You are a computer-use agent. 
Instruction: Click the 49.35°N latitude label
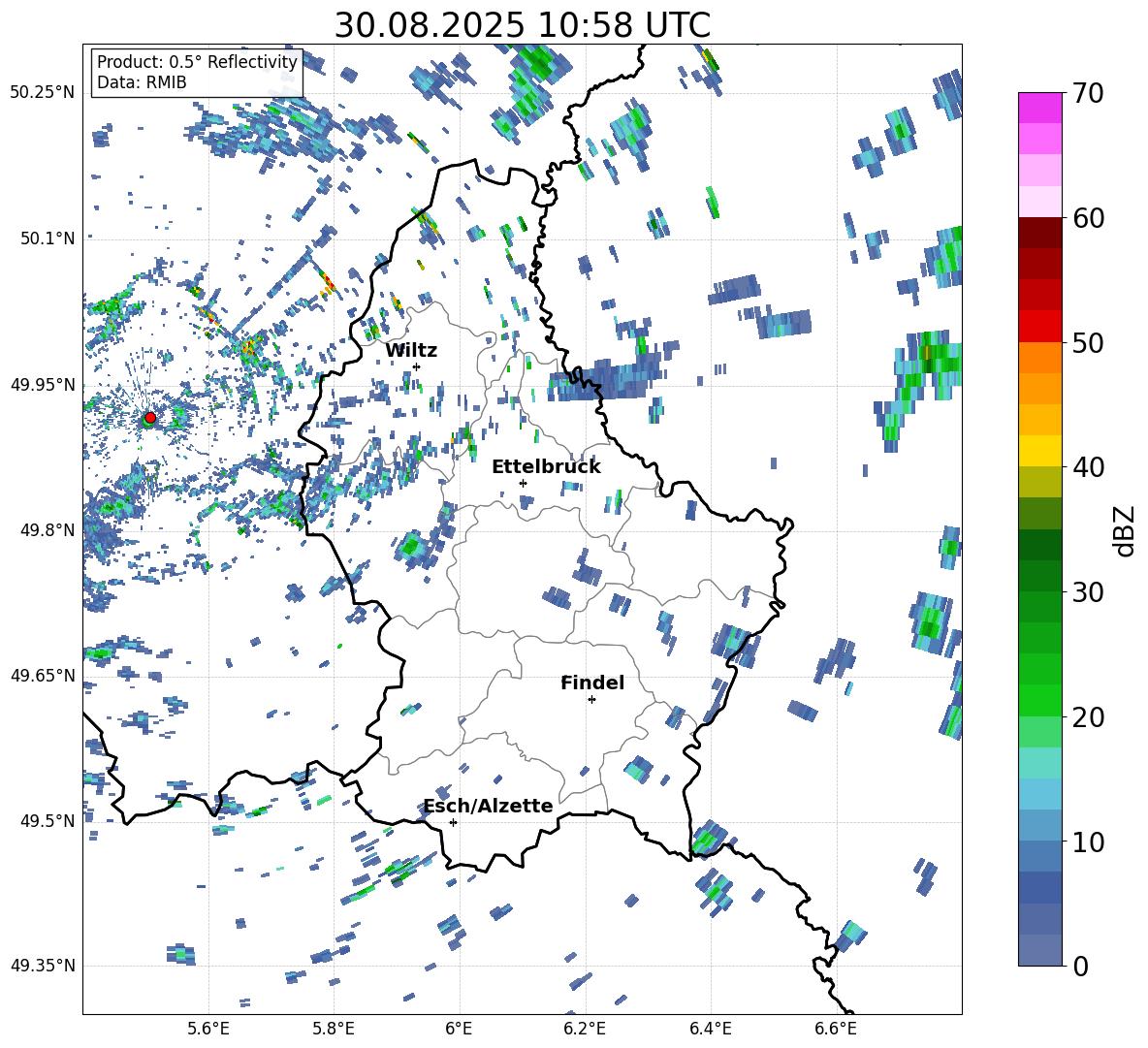pyautogui.click(x=43, y=966)
